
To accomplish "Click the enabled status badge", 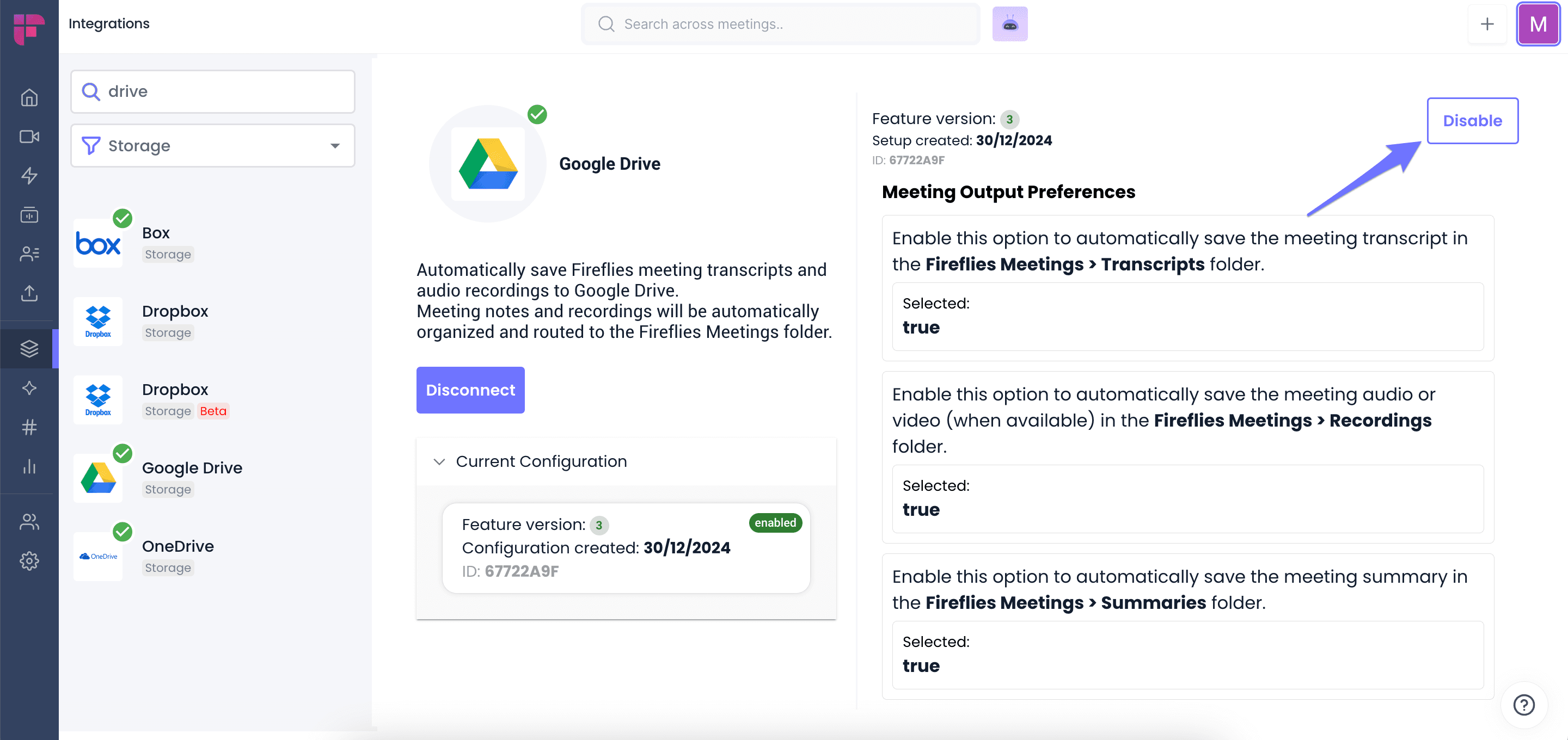I will [775, 523].
